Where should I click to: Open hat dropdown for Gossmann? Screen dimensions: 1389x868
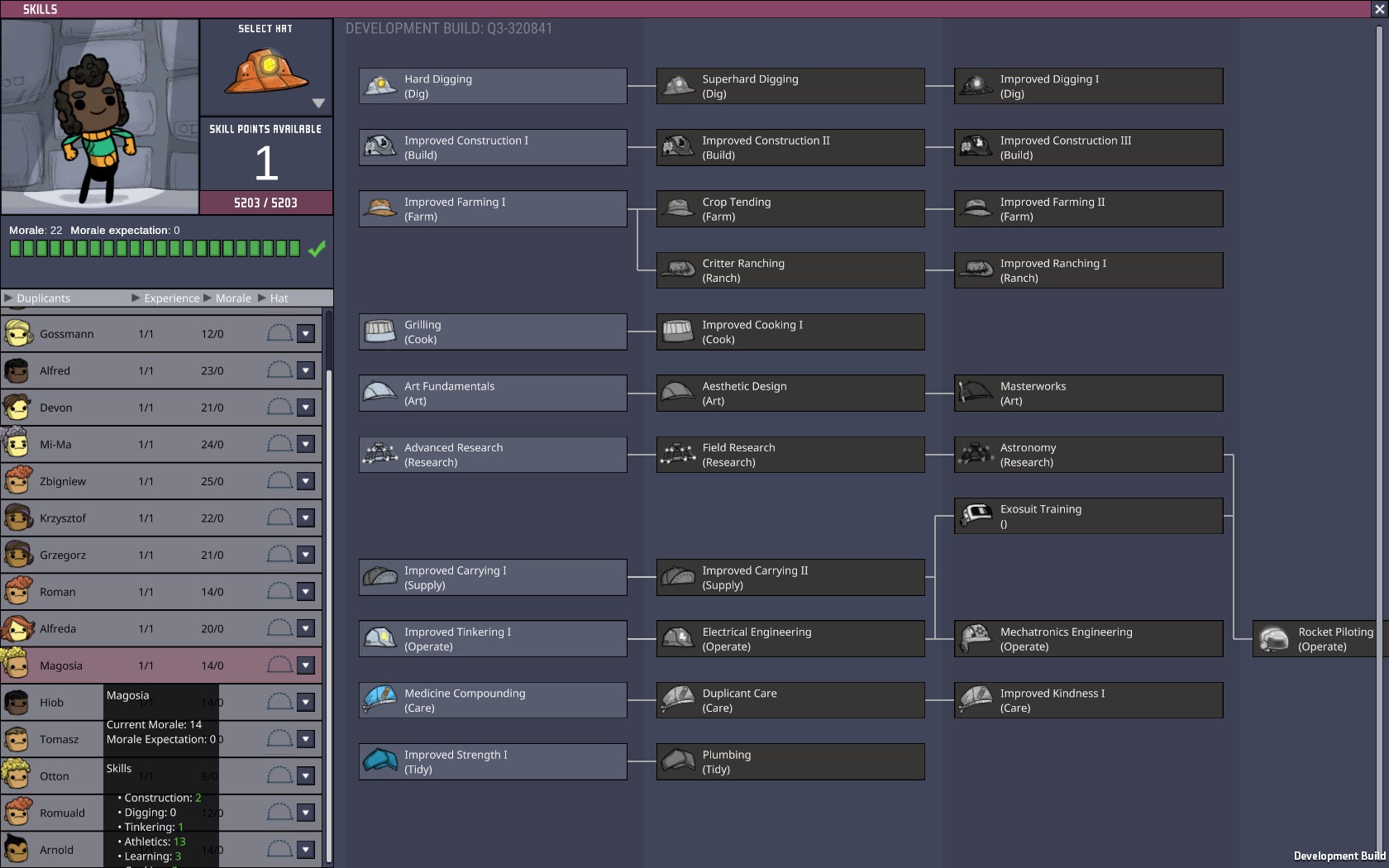[306, 334]
